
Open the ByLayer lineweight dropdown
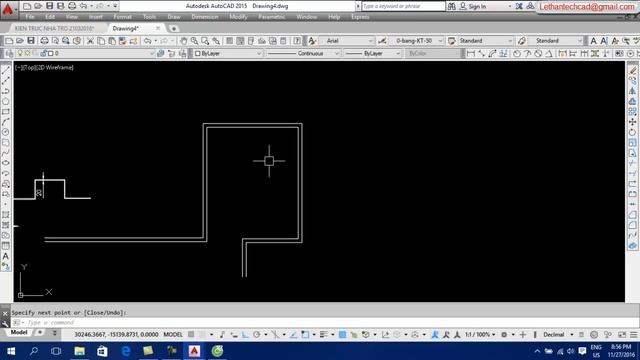tap(372, 53)
